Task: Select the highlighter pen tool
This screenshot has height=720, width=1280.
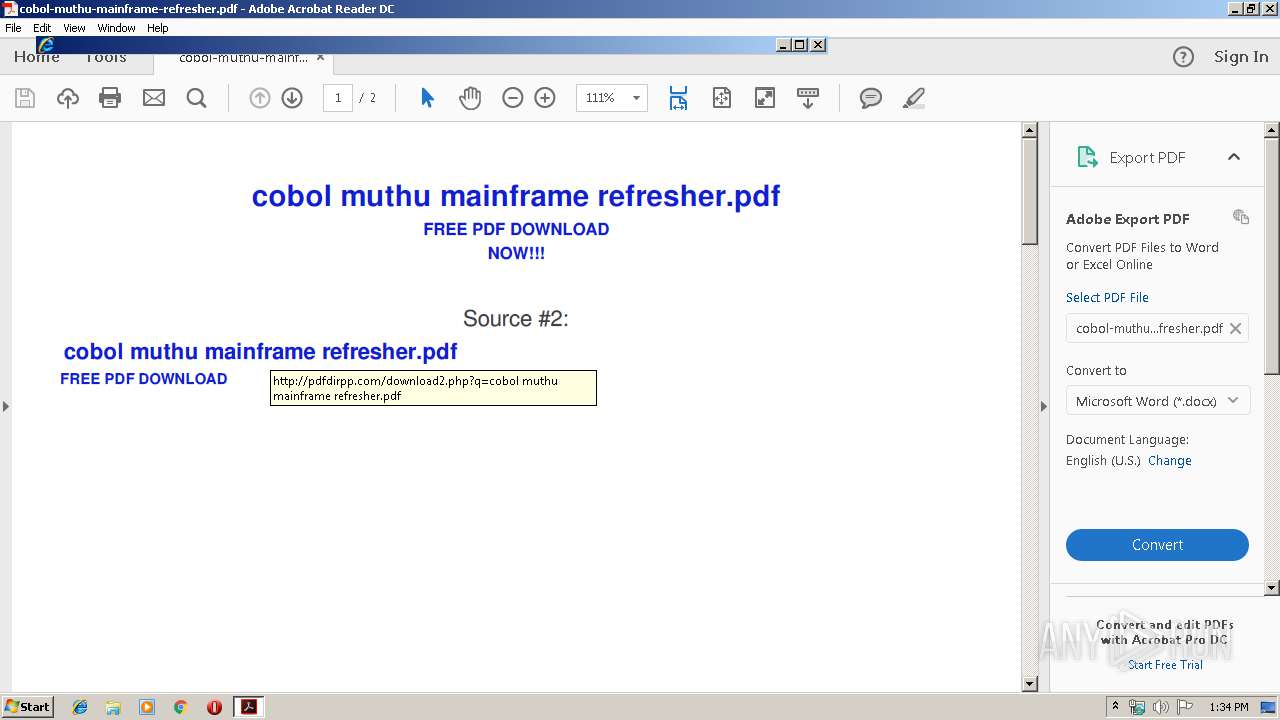Action: [913, 98]
